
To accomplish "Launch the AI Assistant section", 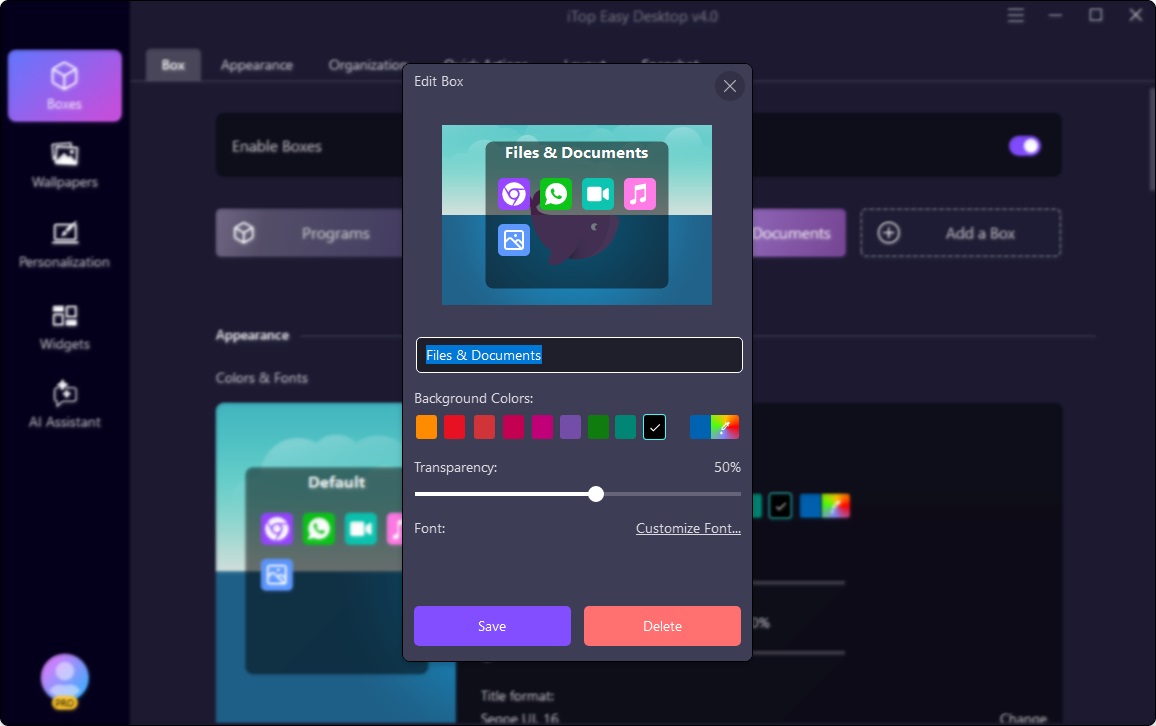I will 65,405.
